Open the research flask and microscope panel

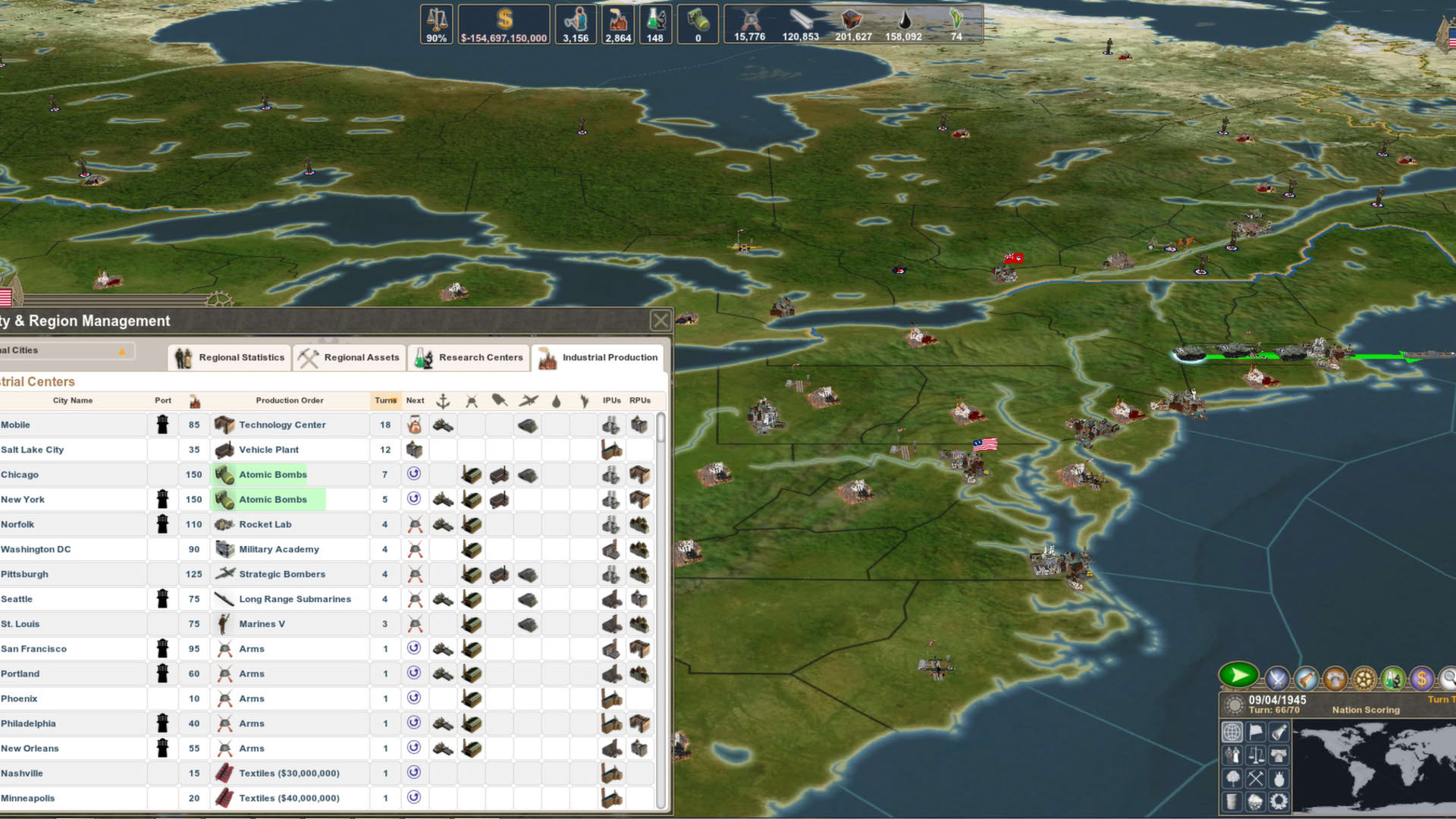tap(1393, 678)
